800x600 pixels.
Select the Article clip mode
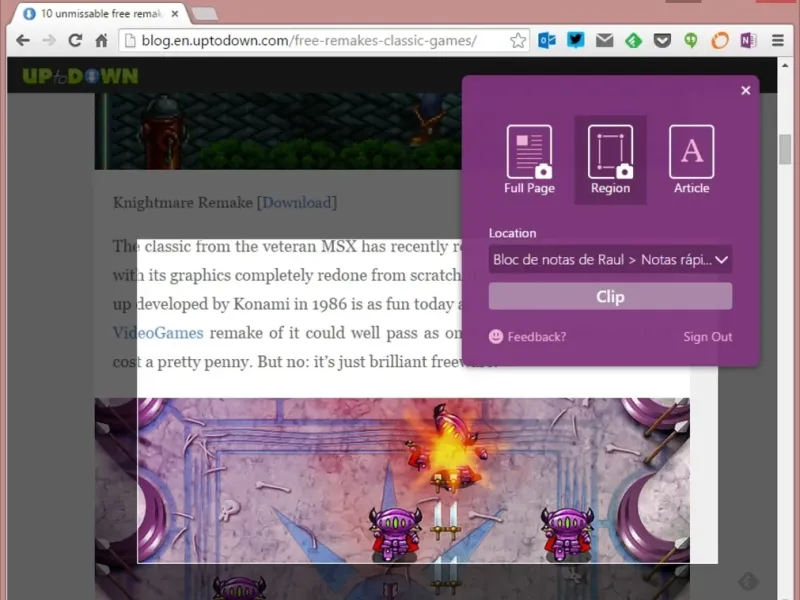(x=691, y=160)
